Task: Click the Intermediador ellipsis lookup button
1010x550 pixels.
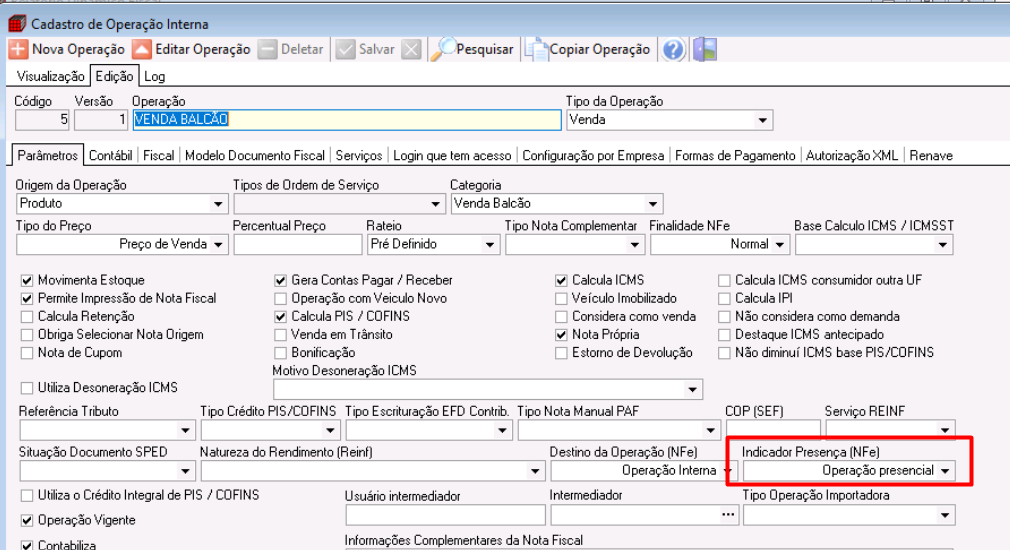Action: coord(728,515)
